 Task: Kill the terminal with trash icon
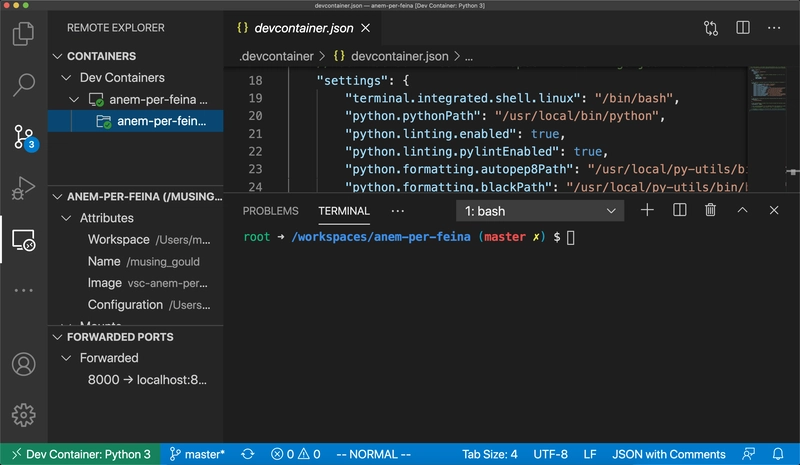pyautogui.click(x=710, y=210)
